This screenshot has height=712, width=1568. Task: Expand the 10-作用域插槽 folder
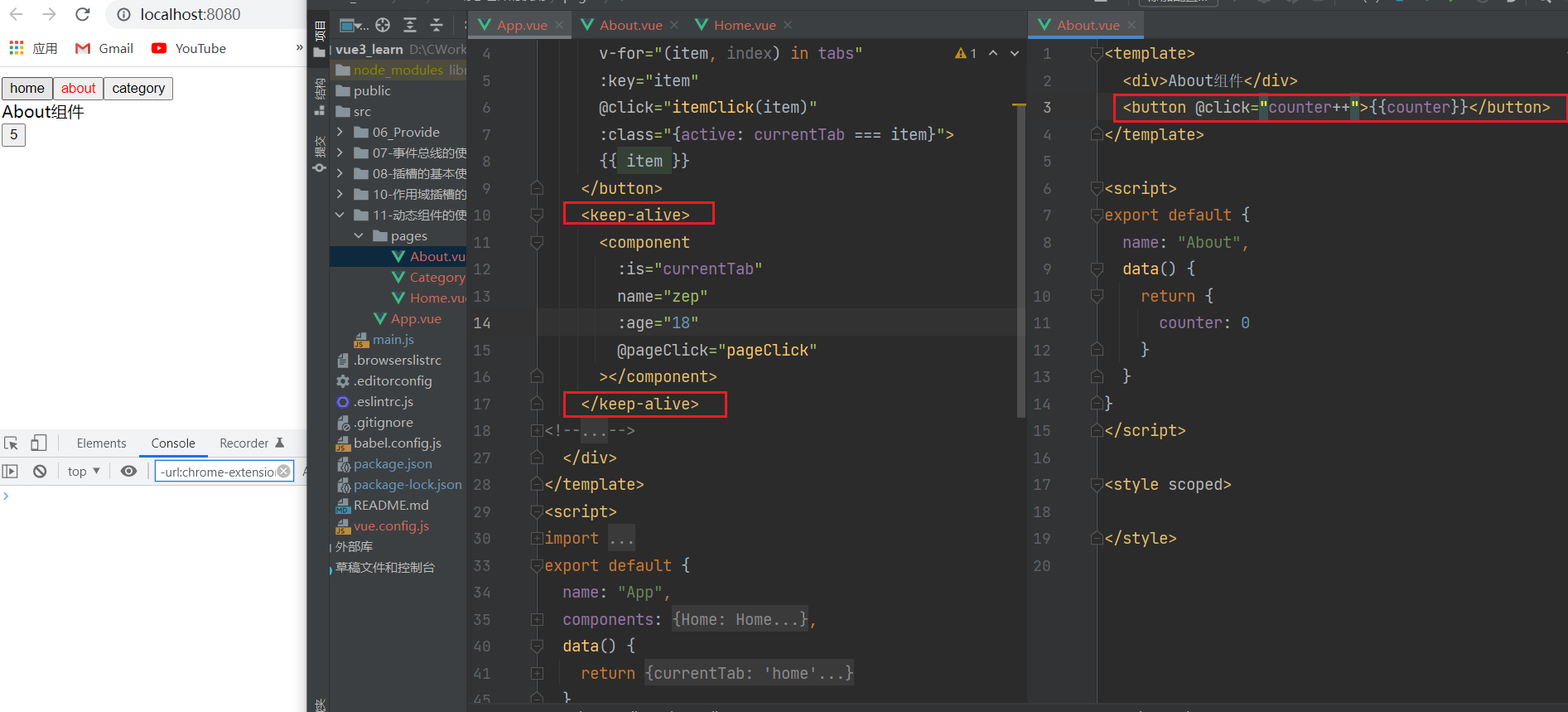[340, 194]
